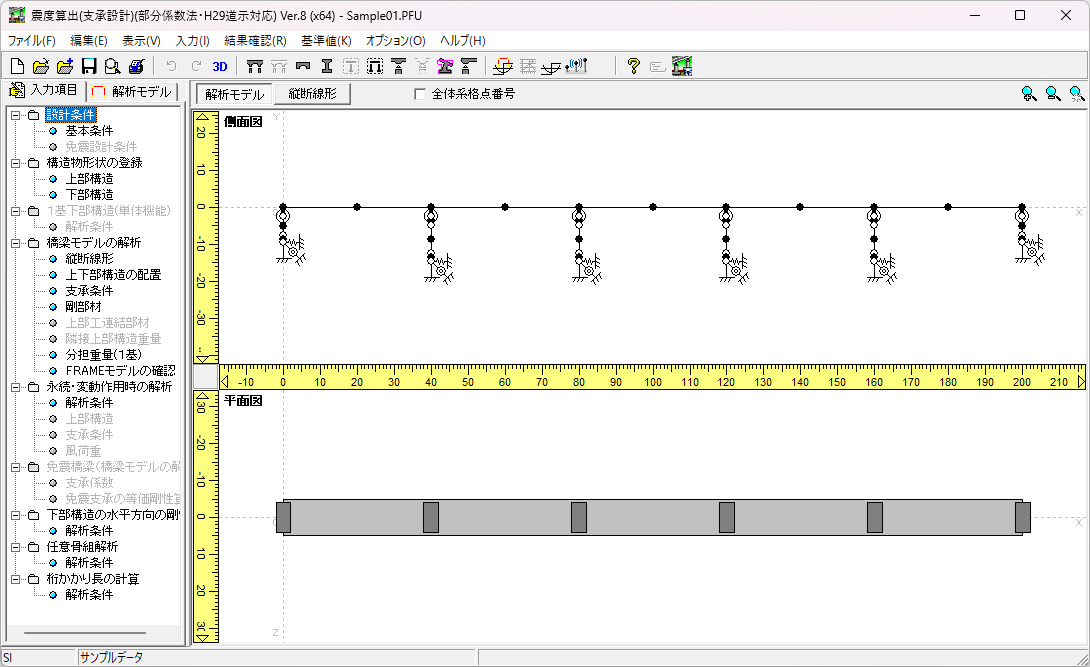
Task: Click the fit-to-view magnifier with sparkle icon
Action: point(1077,94)
